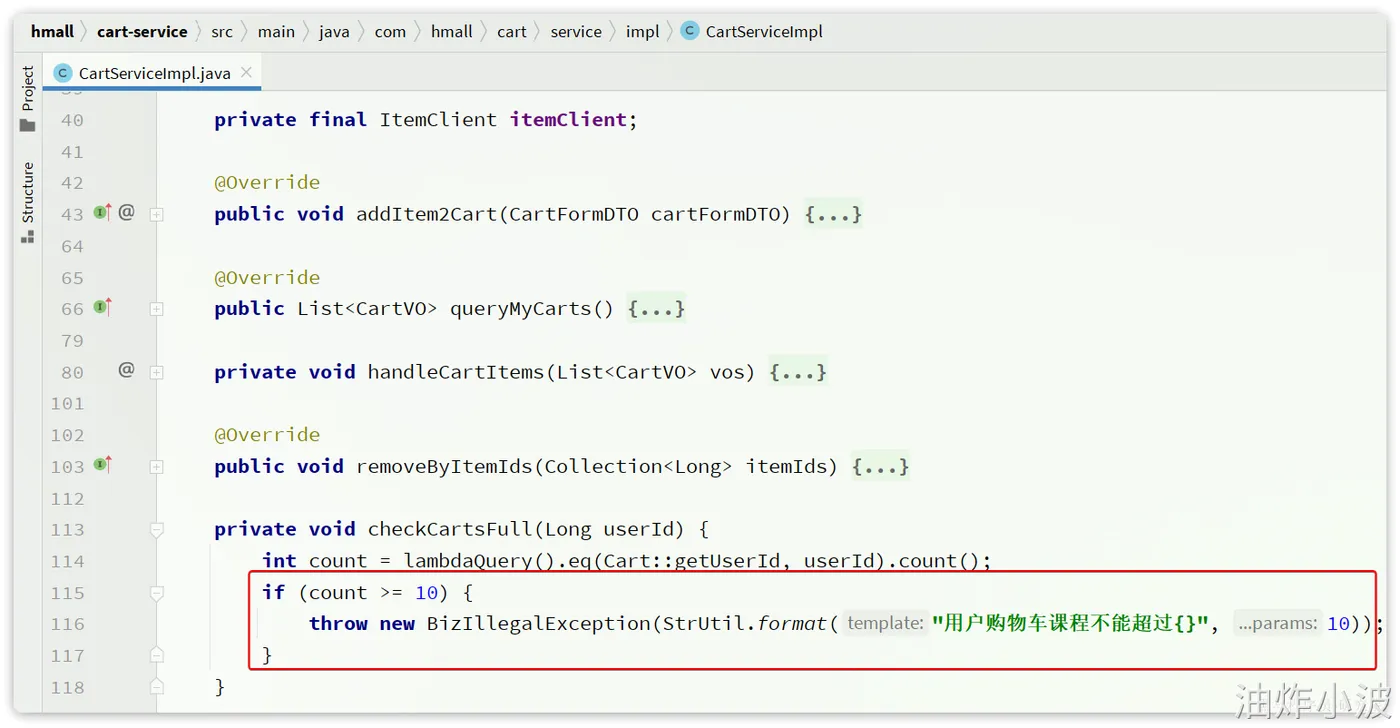Click line number 116 in the gutter
The height and width of the screenshot is (728, 1400).
pyautogui.click(x=68, y=624)
